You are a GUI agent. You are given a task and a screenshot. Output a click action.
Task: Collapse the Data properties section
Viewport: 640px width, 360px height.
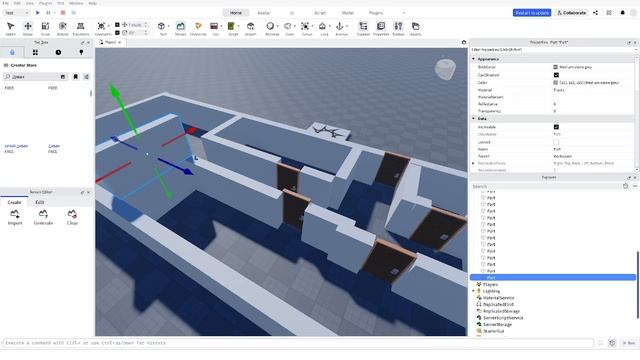tap(473, 118)
